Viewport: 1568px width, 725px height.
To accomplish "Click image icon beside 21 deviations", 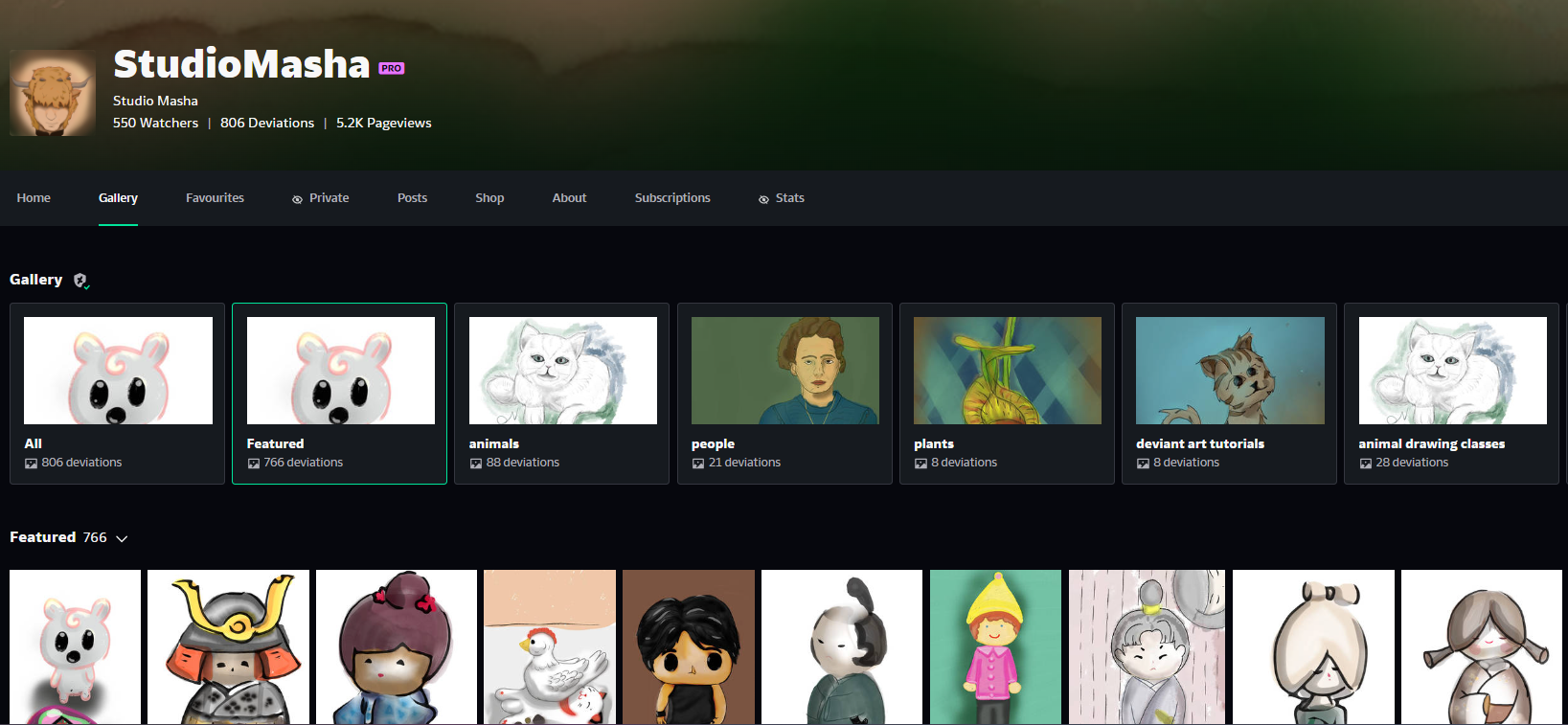I will pos(698,464).
